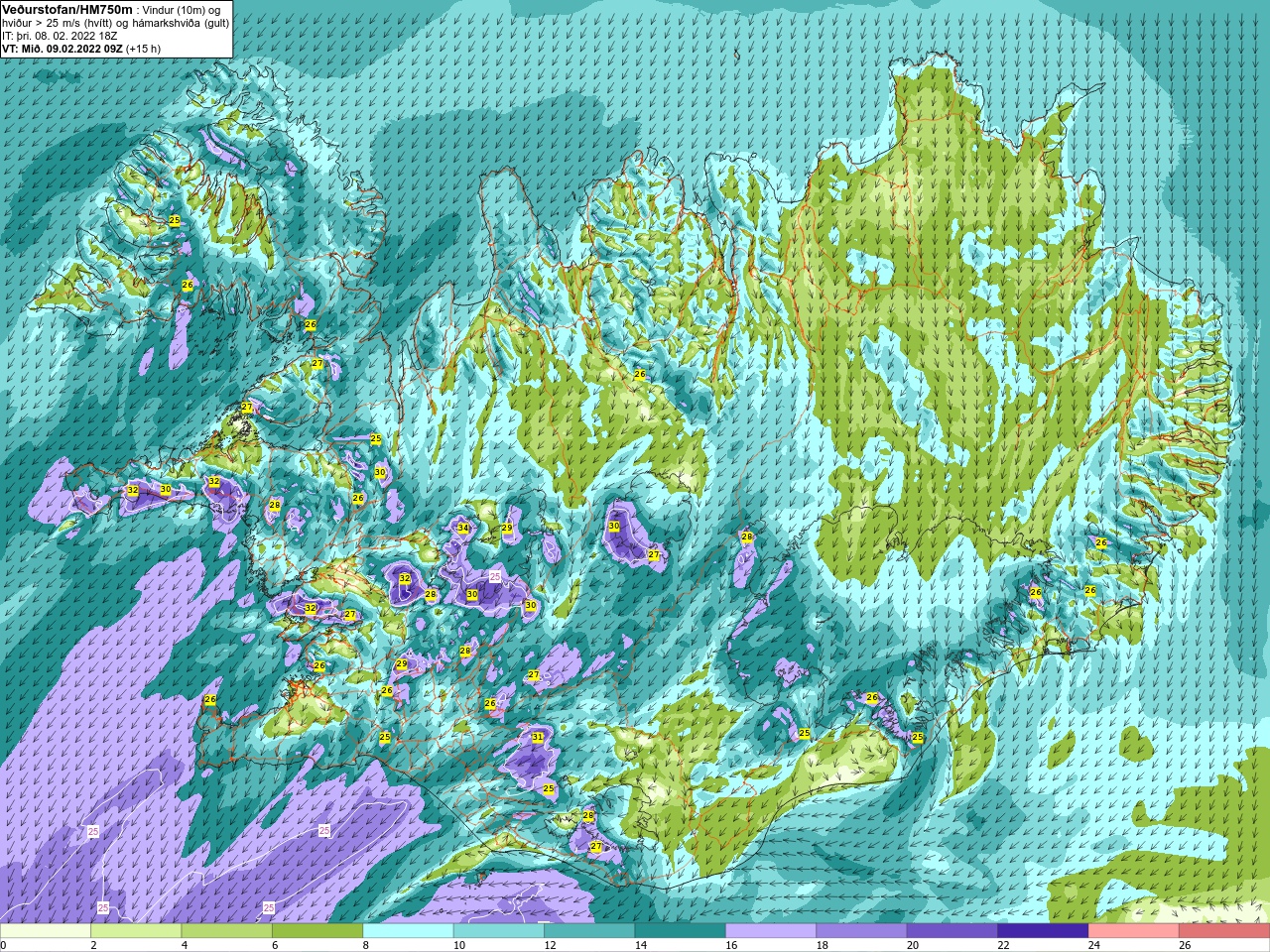Click the legend scale number 10
1270x952 pixels.
coord(459,945)
